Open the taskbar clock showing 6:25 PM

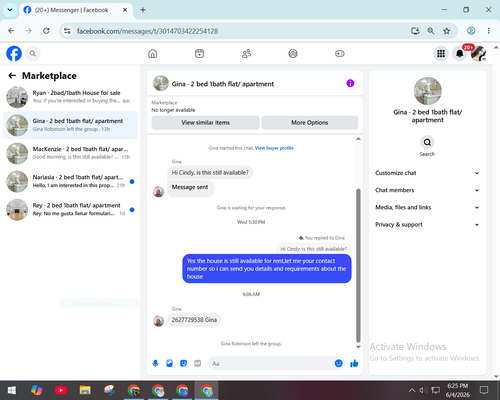click(x=457, y=390)
